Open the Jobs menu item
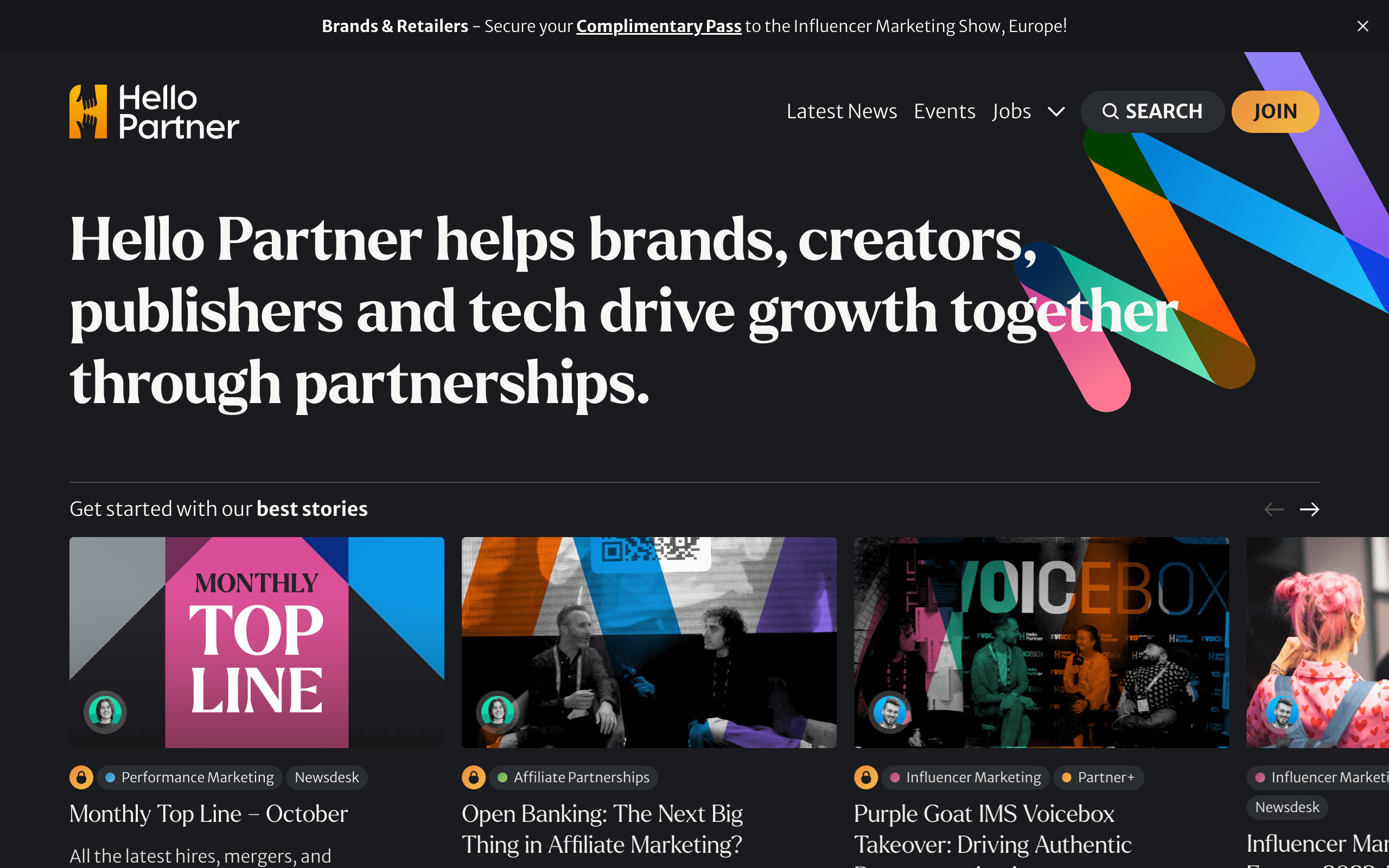The height and width of the screenshot is (868, 1389). (x=1011, y=111)
